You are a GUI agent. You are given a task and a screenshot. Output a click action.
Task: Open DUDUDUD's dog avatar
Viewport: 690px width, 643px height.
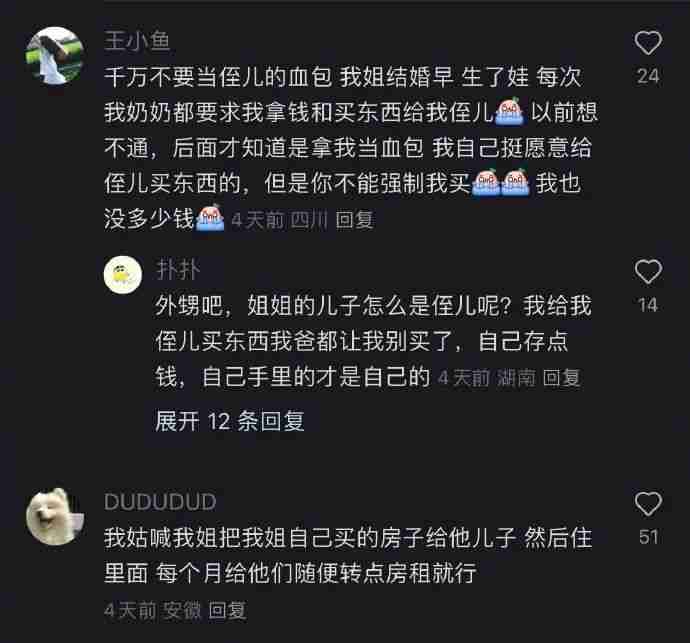tap(54, 517)
